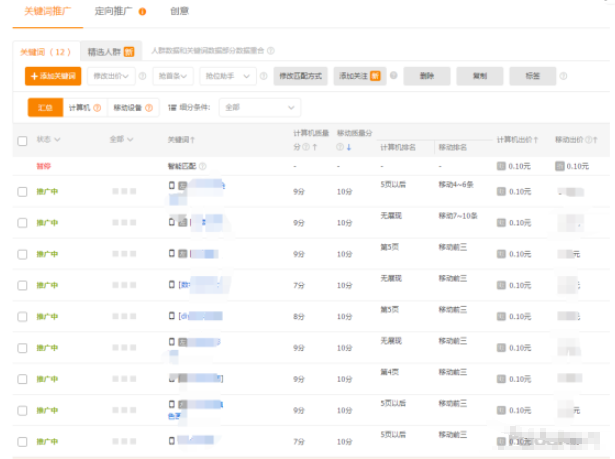The image size is (615, 459).
Task: Click the help icon beside 计算机 filter
Action: pos(97,108)
